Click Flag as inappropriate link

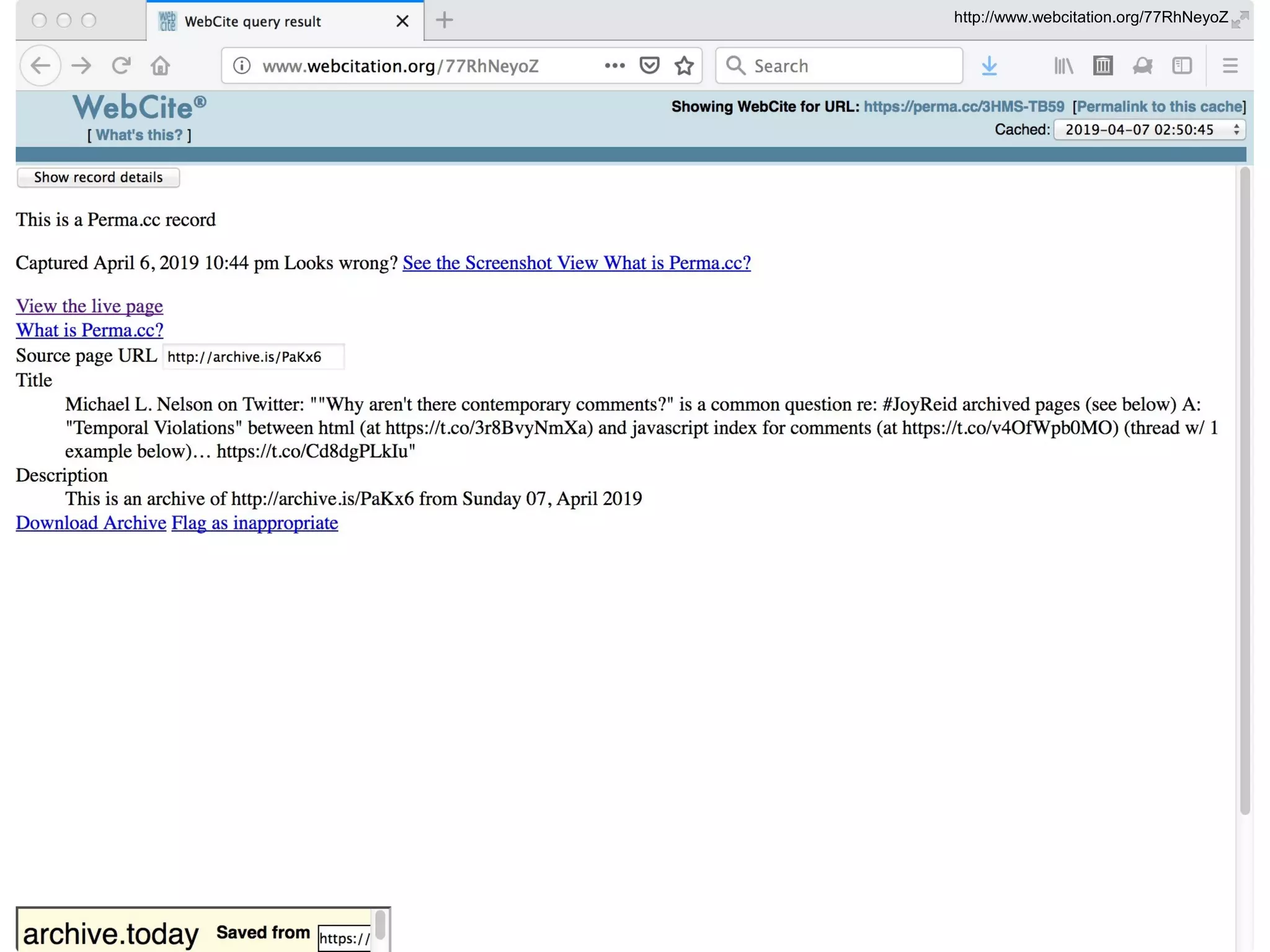254,522
